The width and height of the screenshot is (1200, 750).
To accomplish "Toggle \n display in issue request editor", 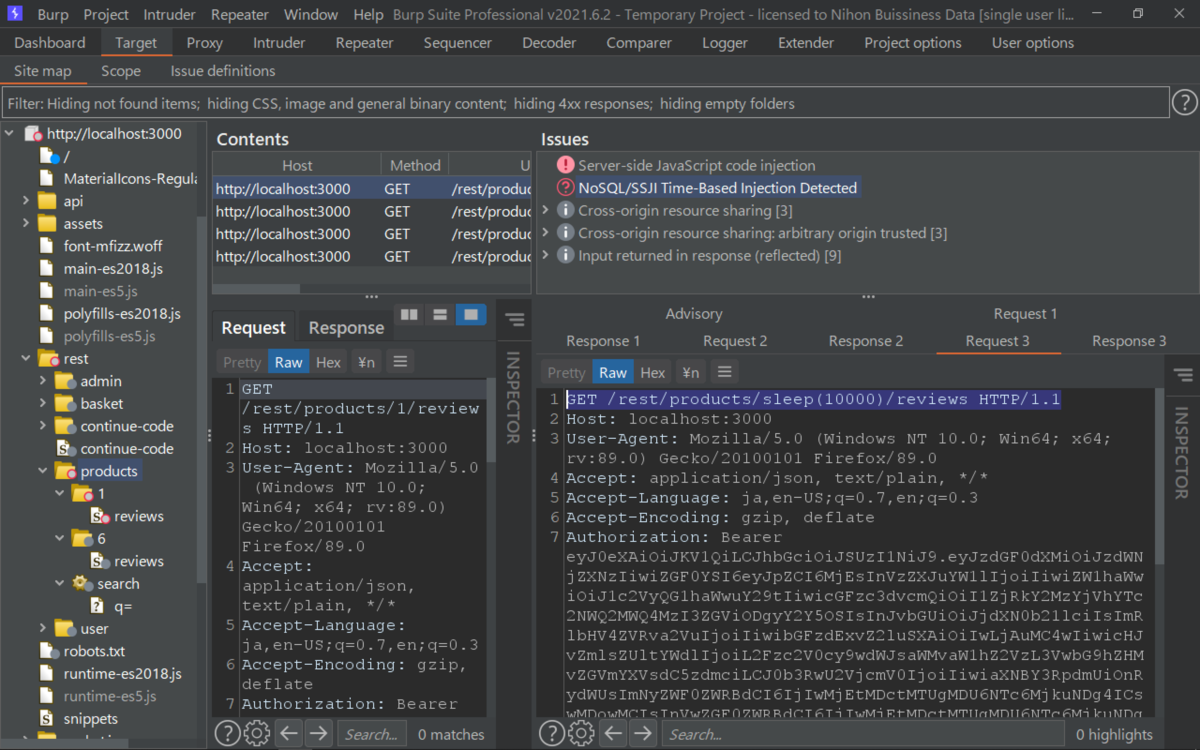I will [x=690, y=372].
